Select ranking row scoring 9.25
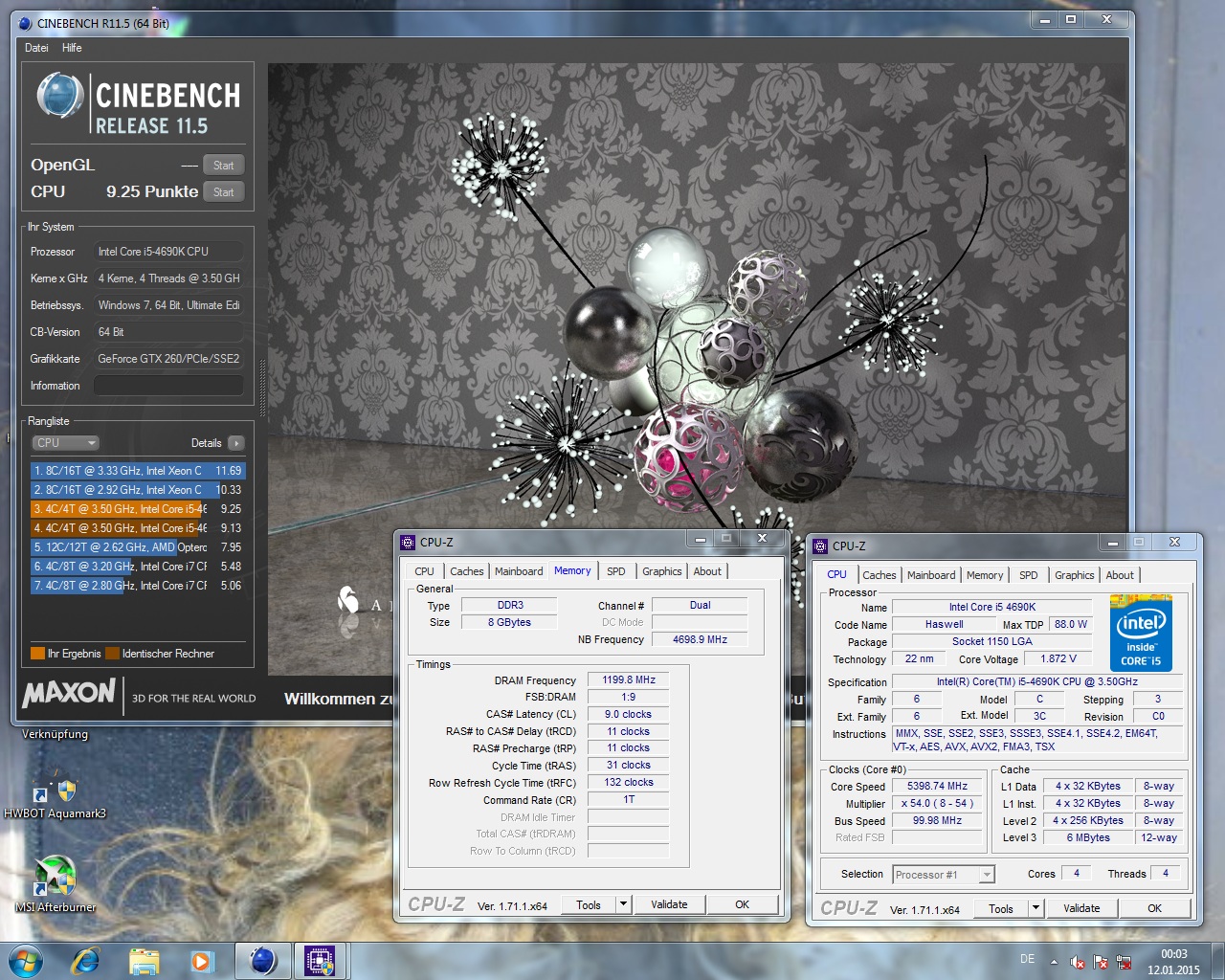1225x980 pixels. point(138,509)
